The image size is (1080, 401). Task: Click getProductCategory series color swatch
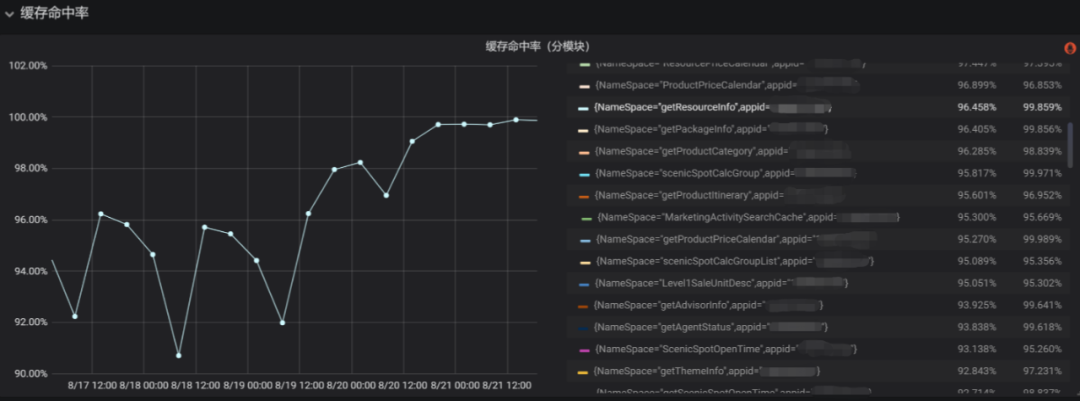click(x=584, y=152)
